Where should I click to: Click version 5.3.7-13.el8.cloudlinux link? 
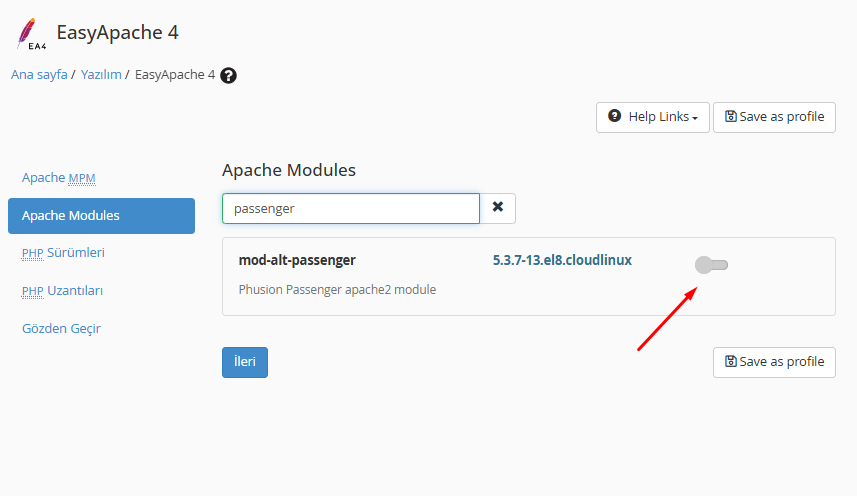tap(562, 260)
